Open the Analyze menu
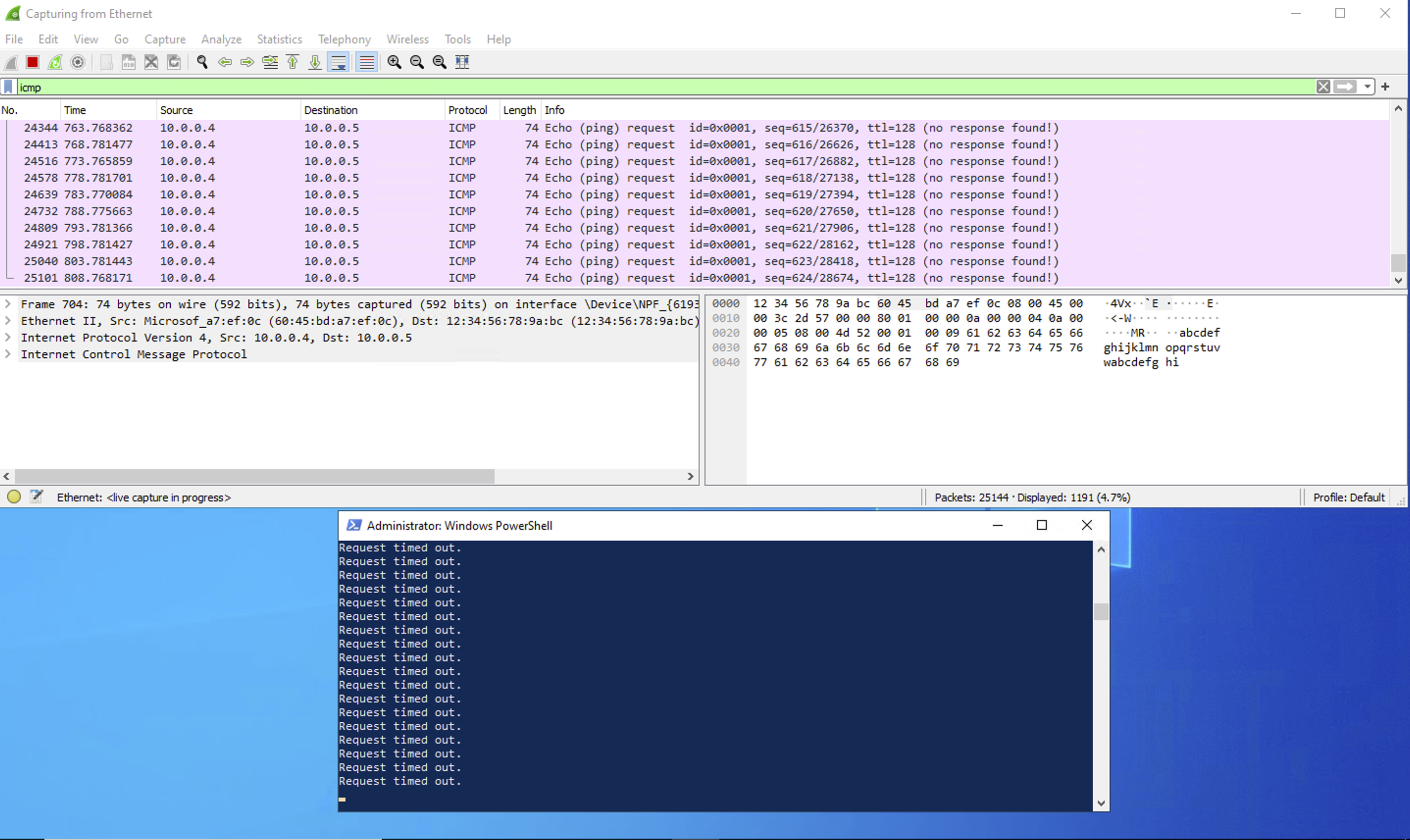This screenshot has height=840, width=1410. pos(222,39)
